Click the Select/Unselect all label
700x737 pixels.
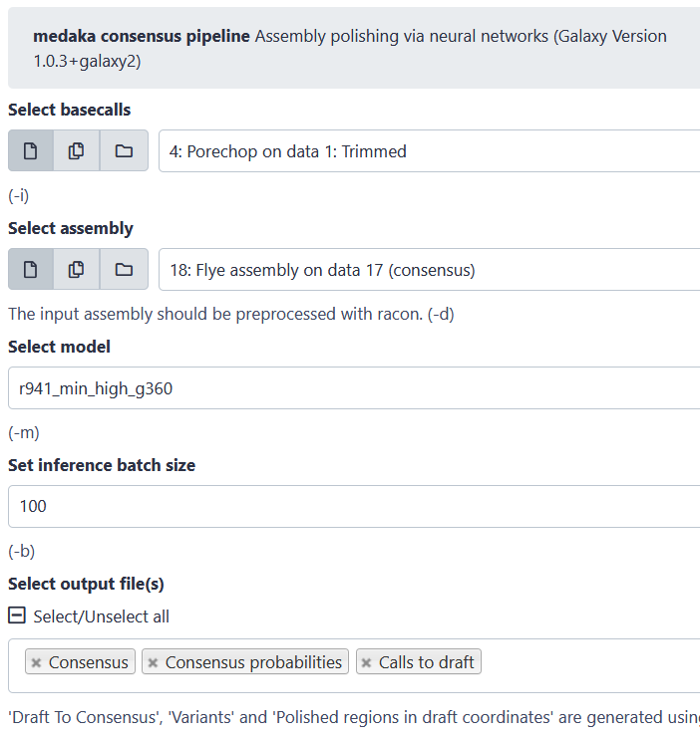coord(101,616)
